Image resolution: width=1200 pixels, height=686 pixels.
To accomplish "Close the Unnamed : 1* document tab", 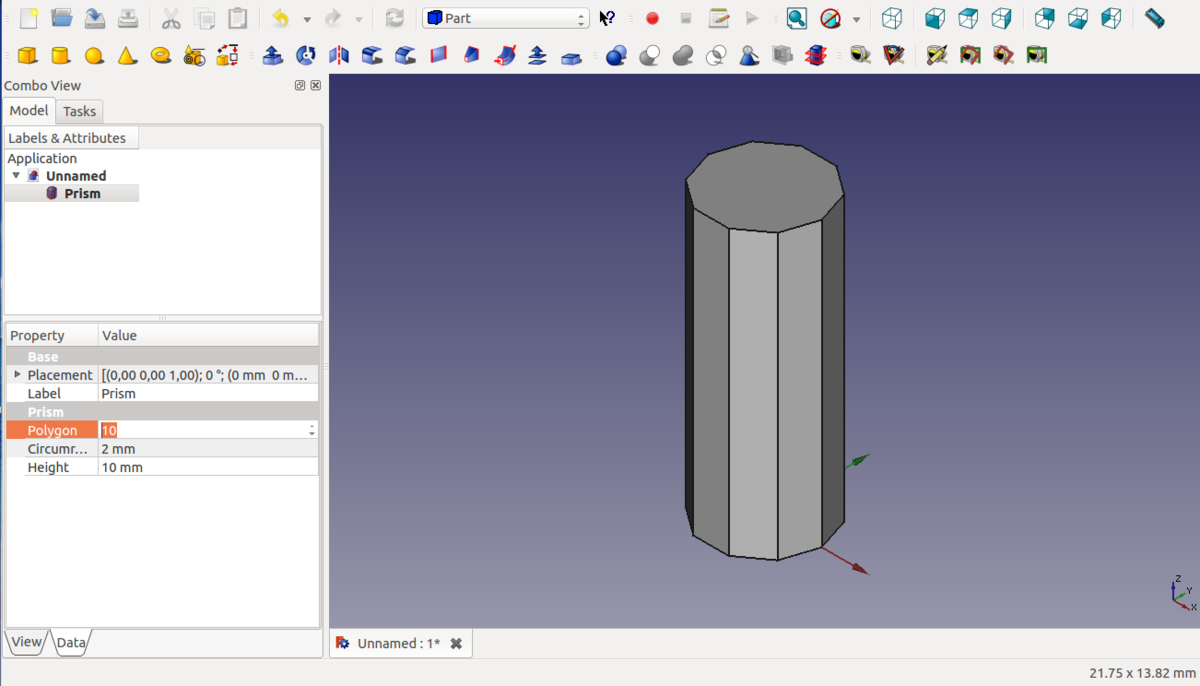I will 456,643.
